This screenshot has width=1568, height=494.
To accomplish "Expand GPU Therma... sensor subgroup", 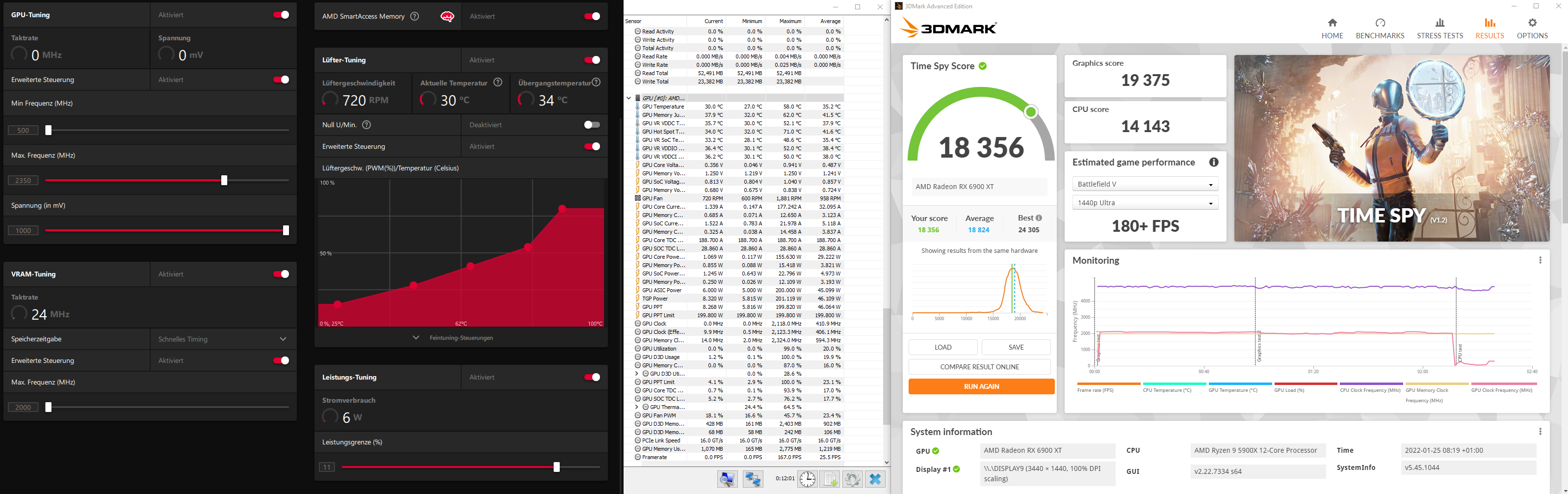I will [637, 407].
